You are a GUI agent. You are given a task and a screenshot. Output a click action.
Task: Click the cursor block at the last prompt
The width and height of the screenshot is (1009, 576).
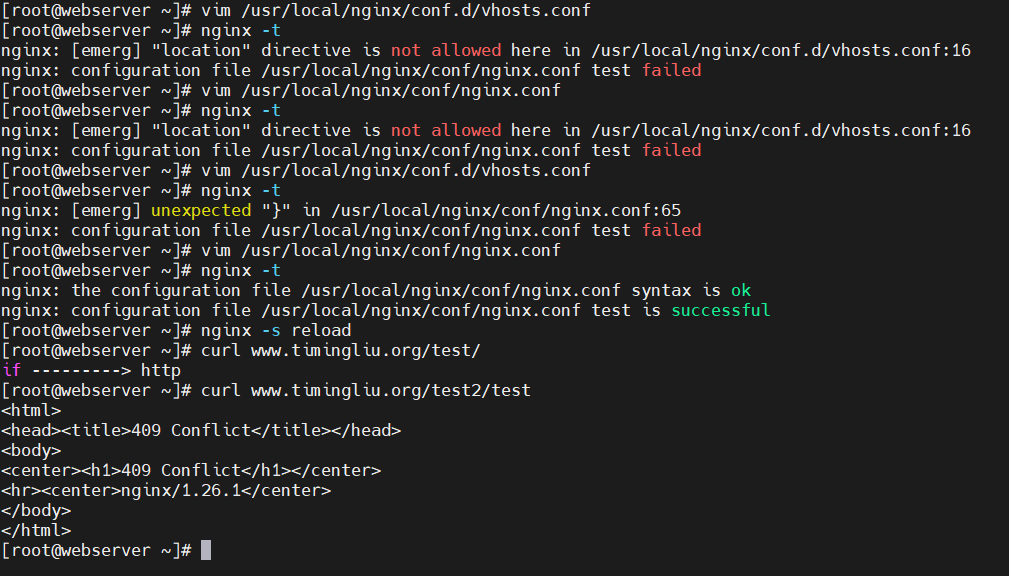pyautogui.click(x=206, y=550)
